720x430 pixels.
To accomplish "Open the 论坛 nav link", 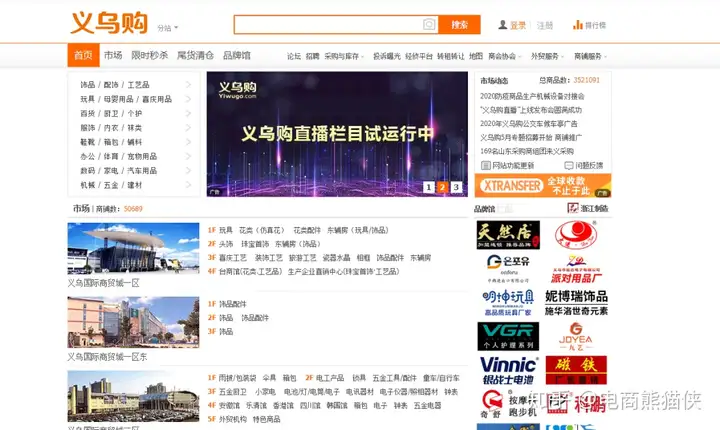I will pos(294,56).
